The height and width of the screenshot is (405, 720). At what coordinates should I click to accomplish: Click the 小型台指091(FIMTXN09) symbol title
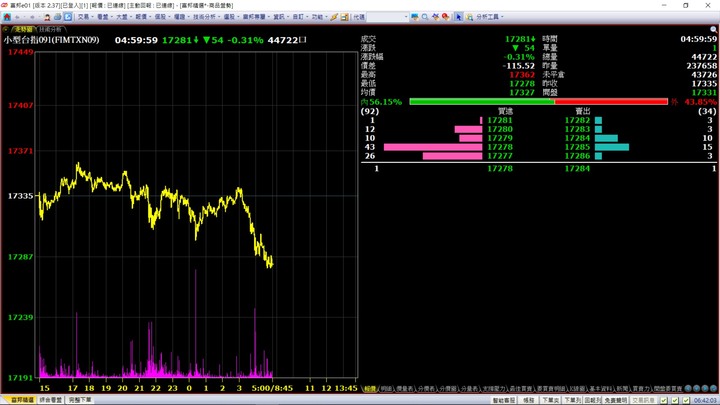point(51,40)
